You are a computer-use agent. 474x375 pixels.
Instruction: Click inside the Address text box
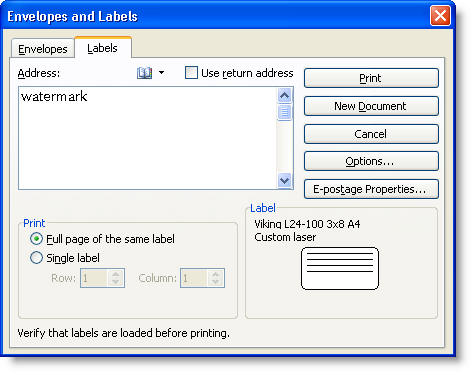point(148,138)
